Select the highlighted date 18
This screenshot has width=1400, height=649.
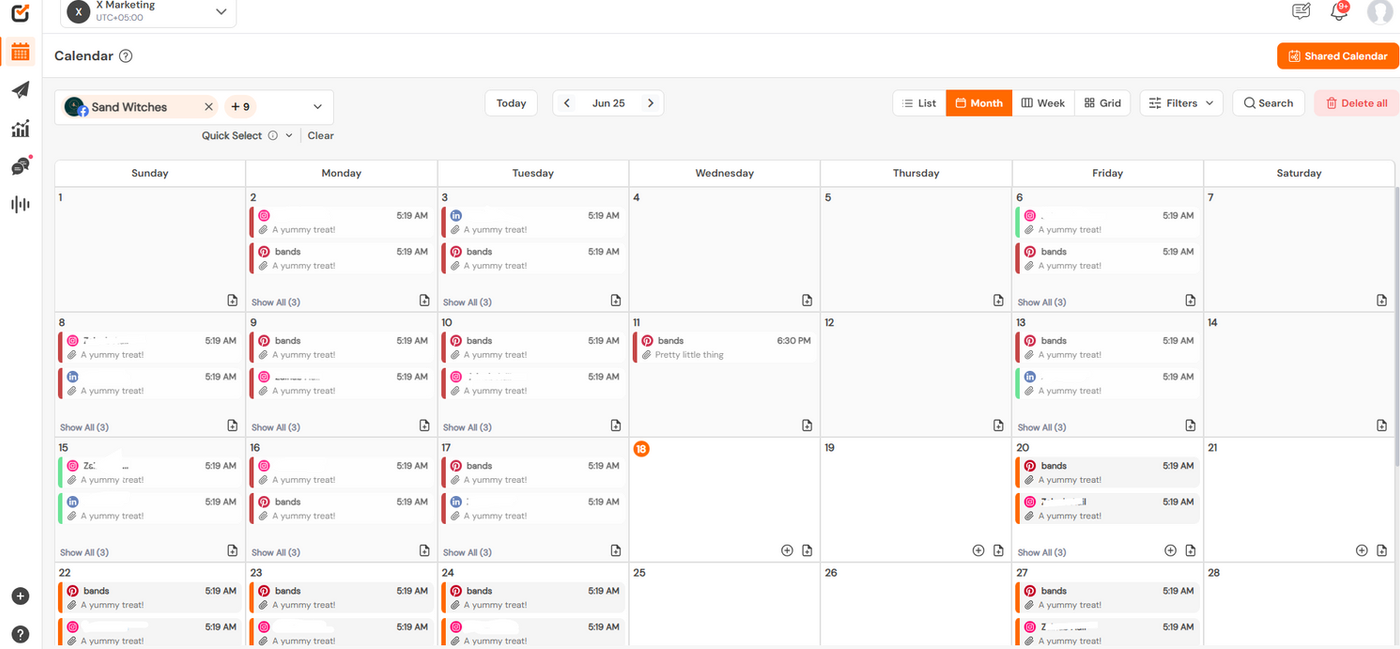[x=641, y=448]
